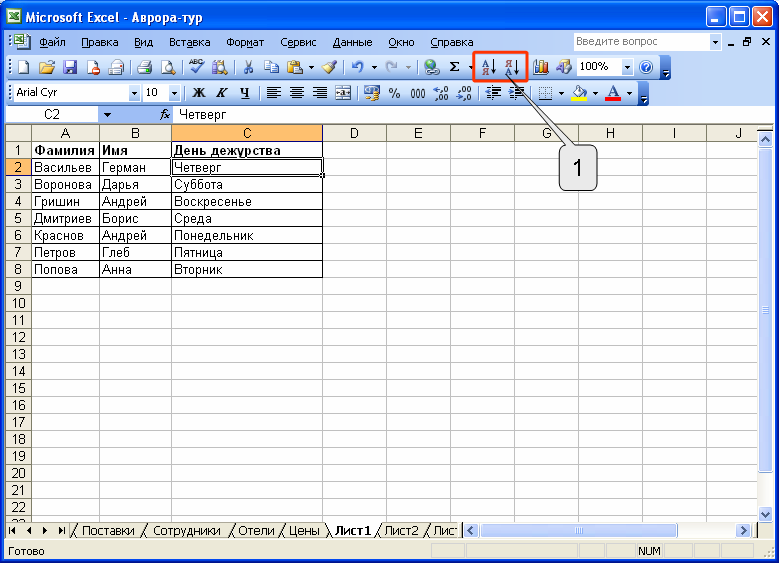Toggle Bold (Ж) formatting
The width and height of the screenshot is (779, 563).
199,93
